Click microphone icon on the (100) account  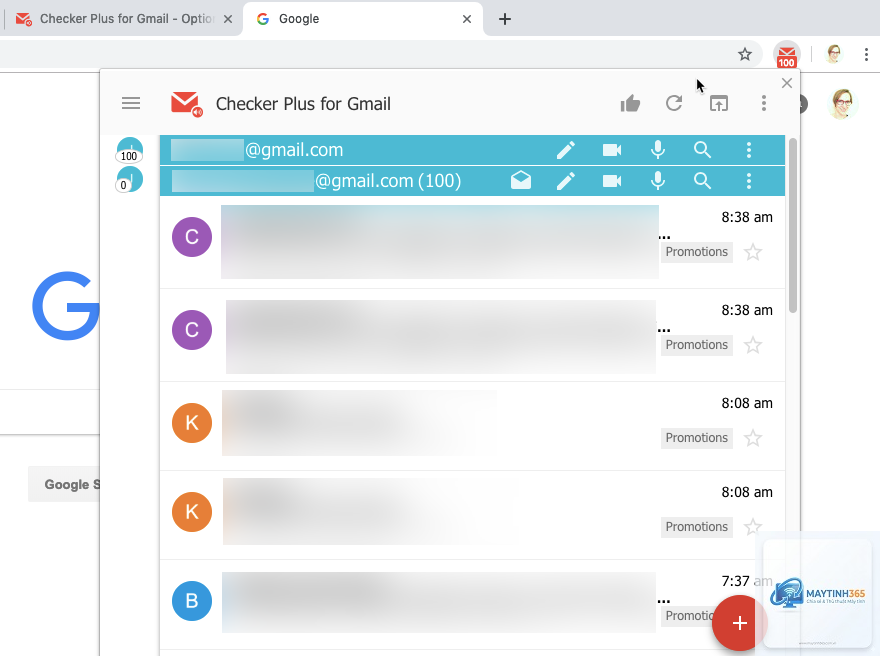point(658,181)
